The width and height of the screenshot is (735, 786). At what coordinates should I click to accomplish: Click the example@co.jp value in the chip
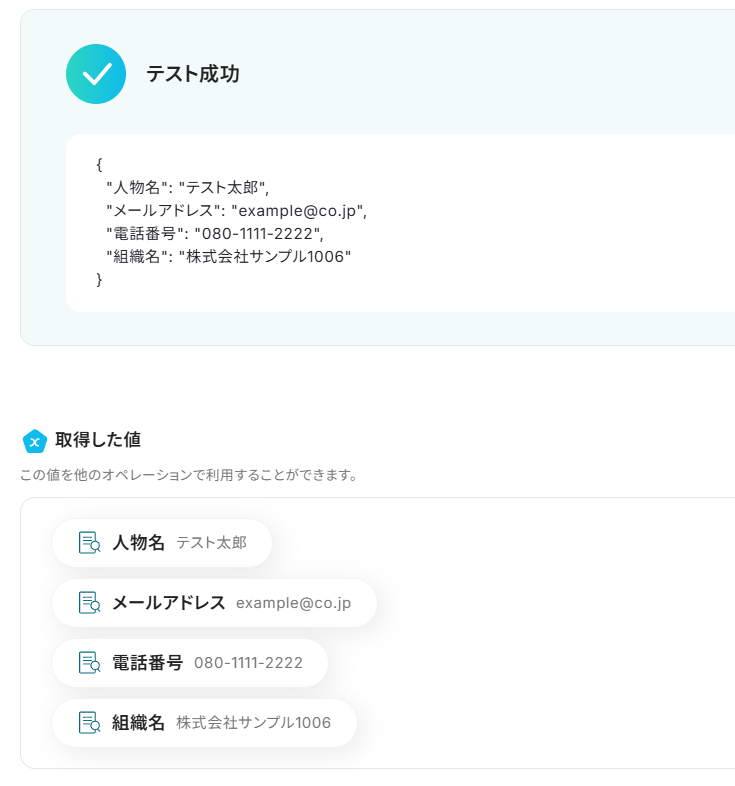(293, 603)
